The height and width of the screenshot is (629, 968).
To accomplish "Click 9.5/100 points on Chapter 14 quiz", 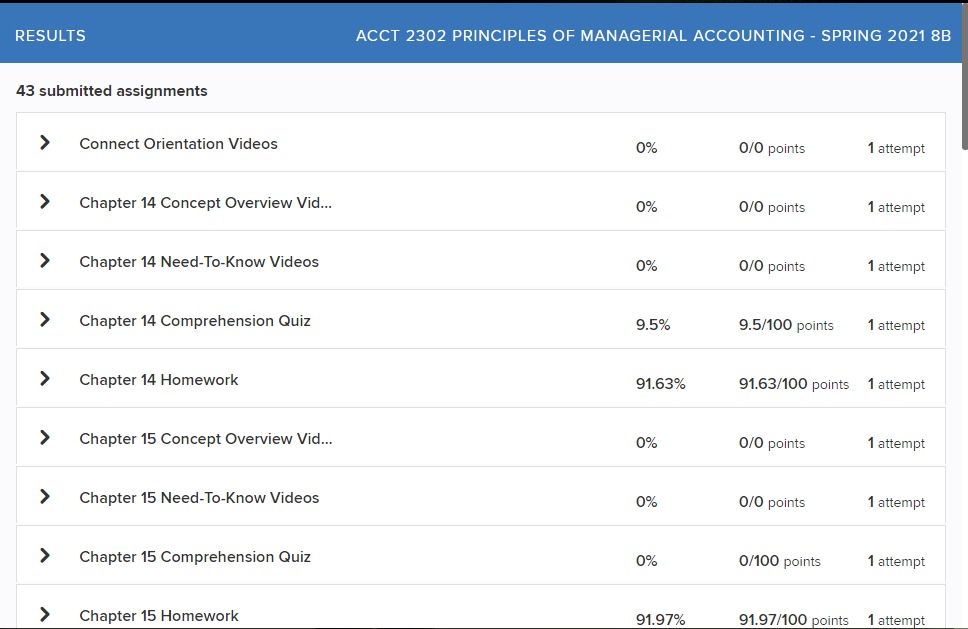I will click(785, 325).
